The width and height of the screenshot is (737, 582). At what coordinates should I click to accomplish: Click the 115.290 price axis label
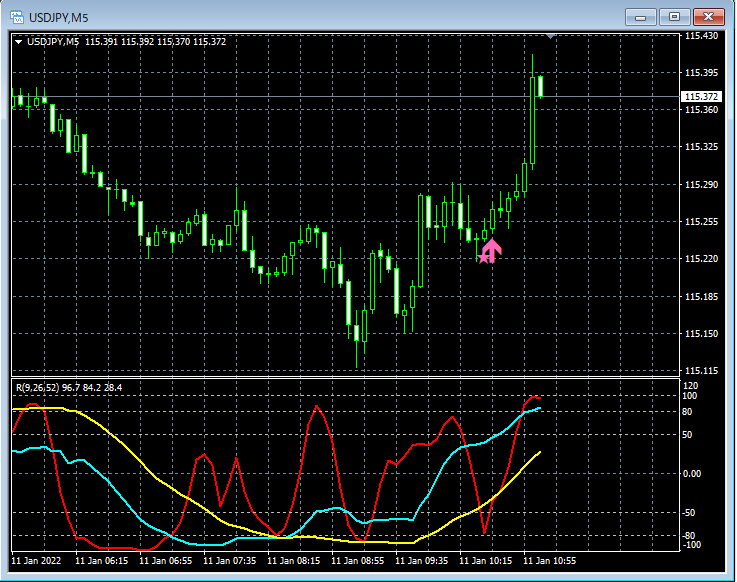(x=701, y=185)
